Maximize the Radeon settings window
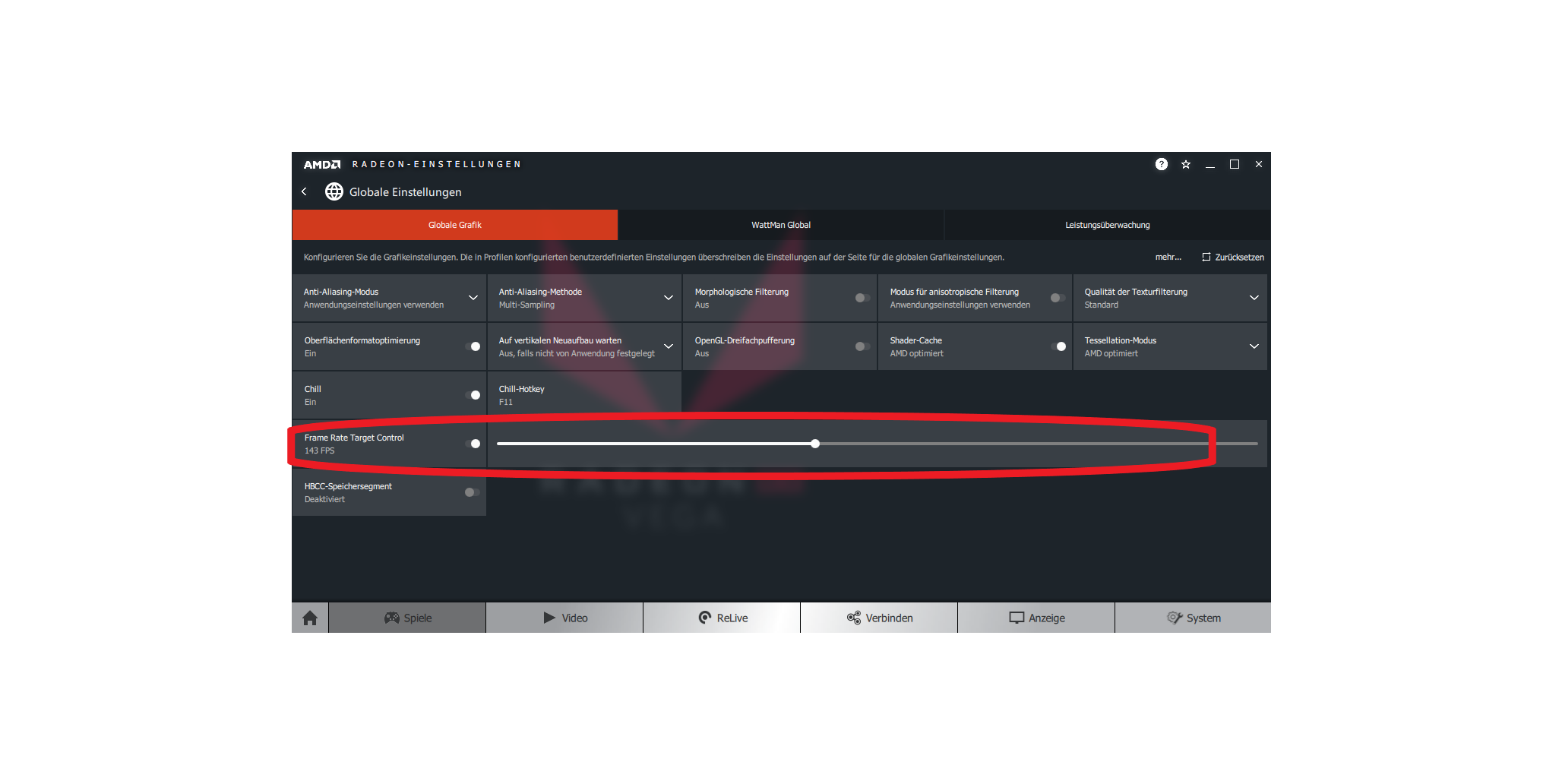The height and width of the screenshot is (784, 1562). coord(1235,164)
